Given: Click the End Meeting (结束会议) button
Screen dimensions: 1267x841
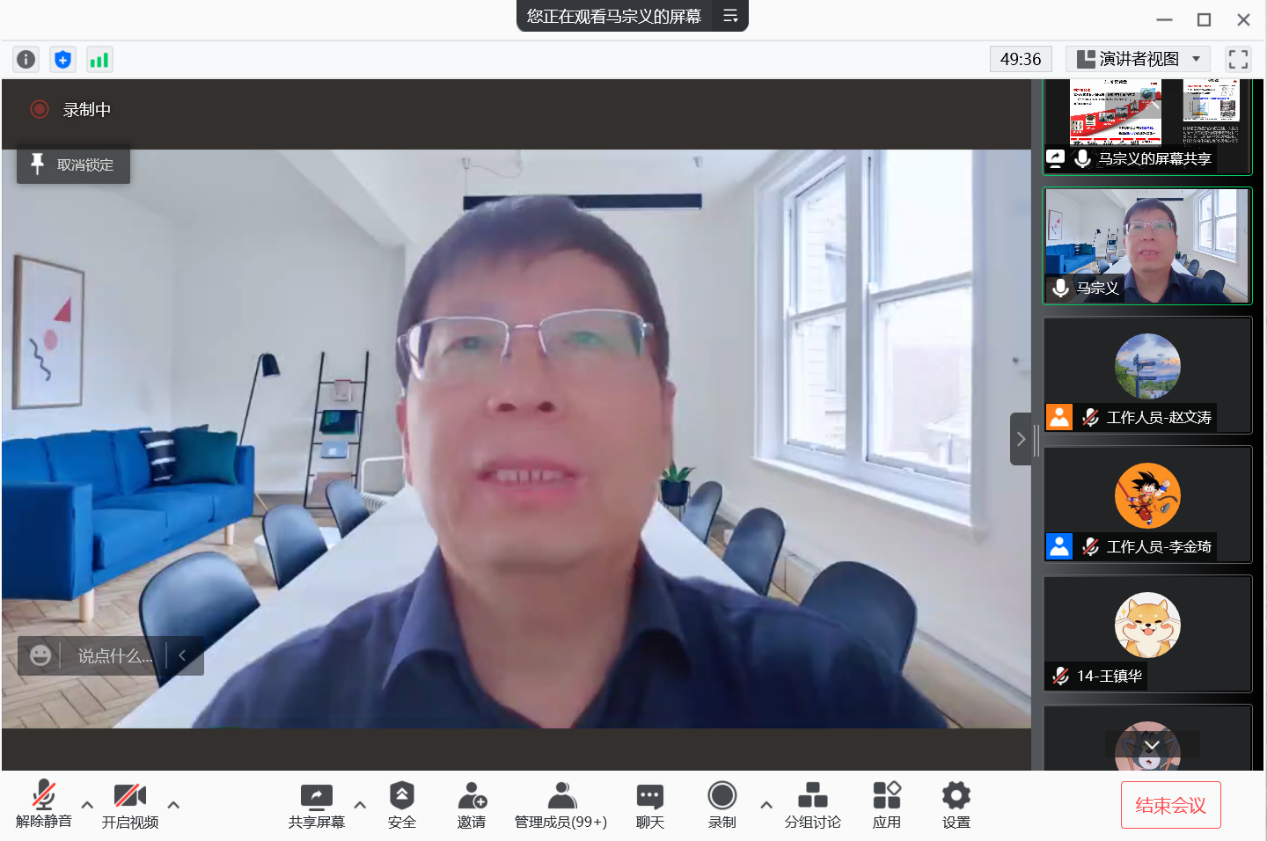Looking at the screenshot, I should pos(1170,805).
